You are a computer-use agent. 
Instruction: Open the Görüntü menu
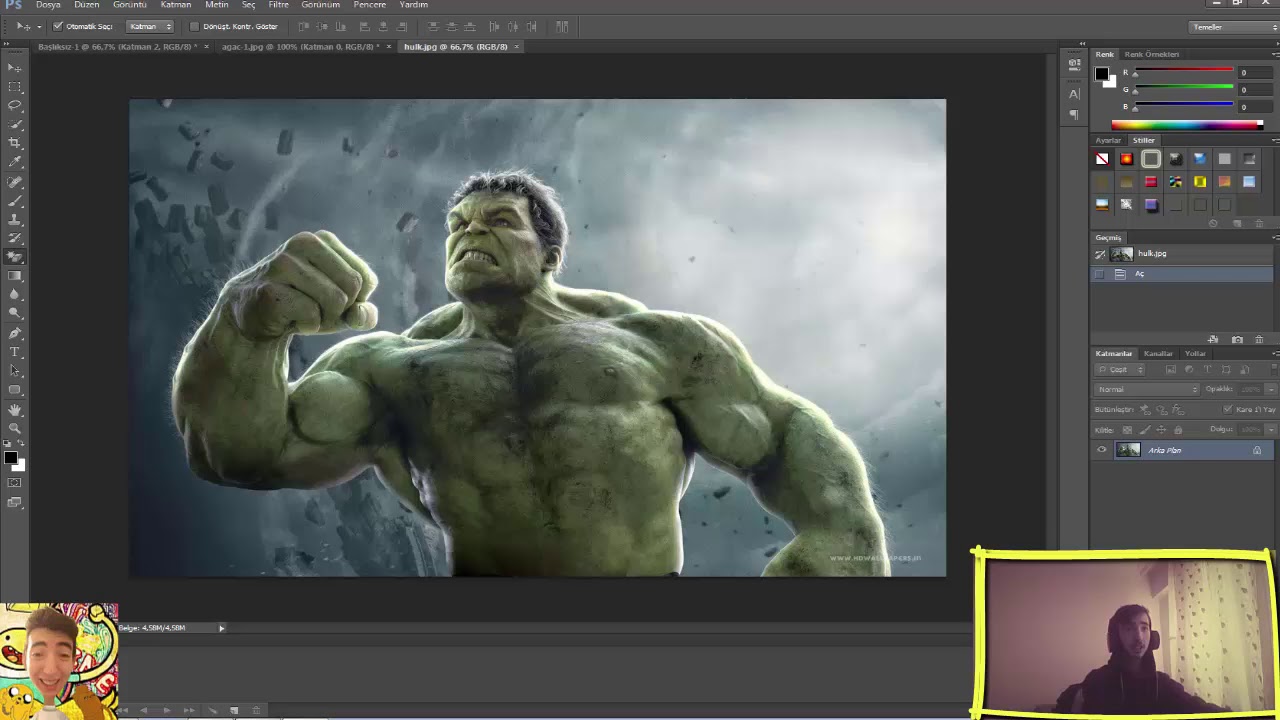pyautogui.click(x=130, y=5)
